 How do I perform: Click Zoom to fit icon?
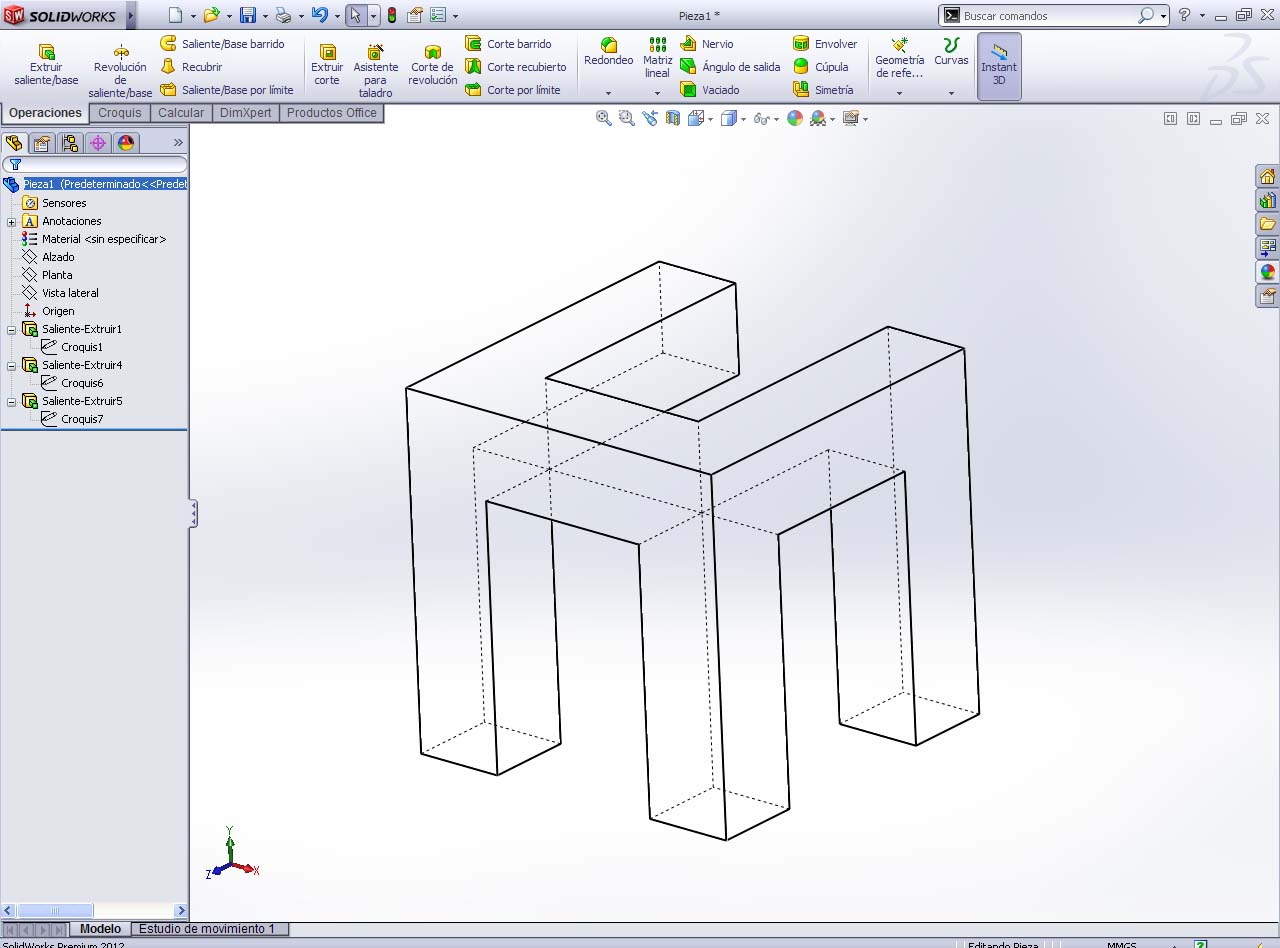(x=604, y=118)
